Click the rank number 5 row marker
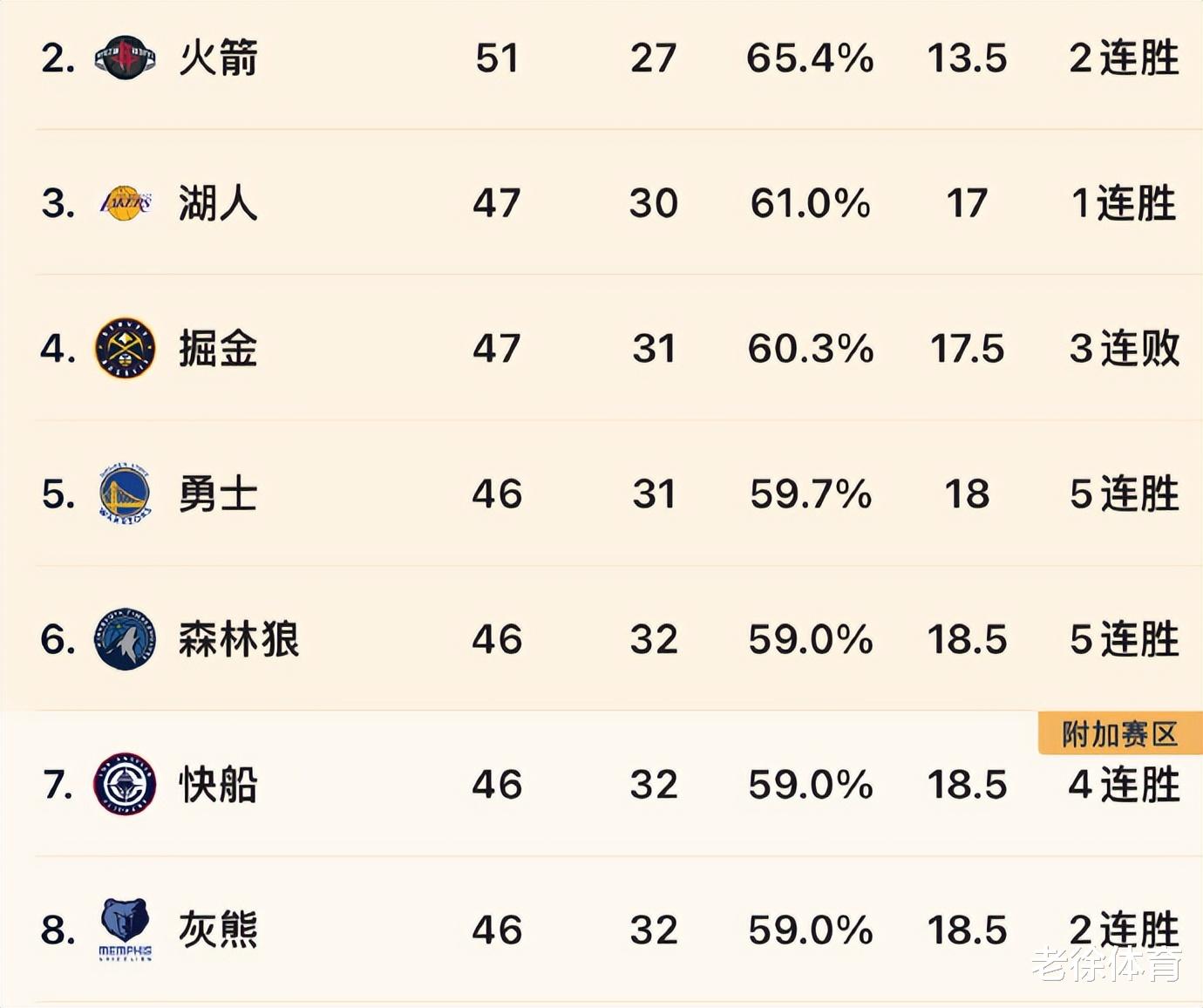The width and height of the screenshot is (1203, 1008). point(58,494)
